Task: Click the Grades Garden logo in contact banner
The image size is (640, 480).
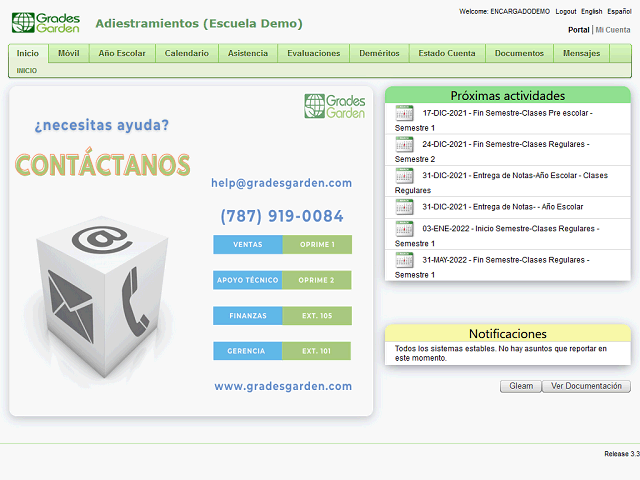Action: point(335,106)
